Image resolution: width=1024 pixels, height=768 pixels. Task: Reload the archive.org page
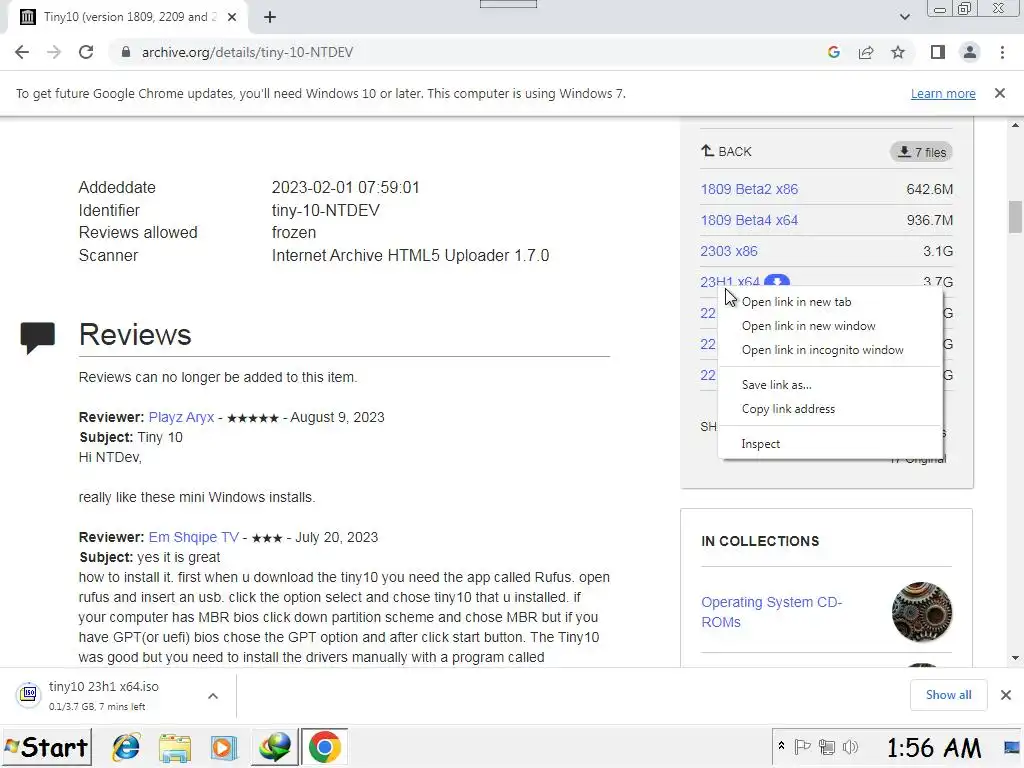(x=86, y=52)
